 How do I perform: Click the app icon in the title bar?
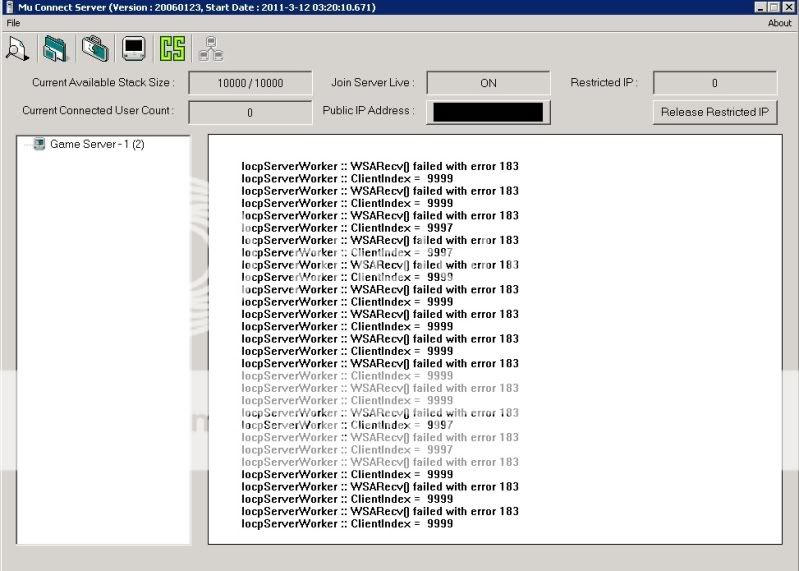coord(8,7)
